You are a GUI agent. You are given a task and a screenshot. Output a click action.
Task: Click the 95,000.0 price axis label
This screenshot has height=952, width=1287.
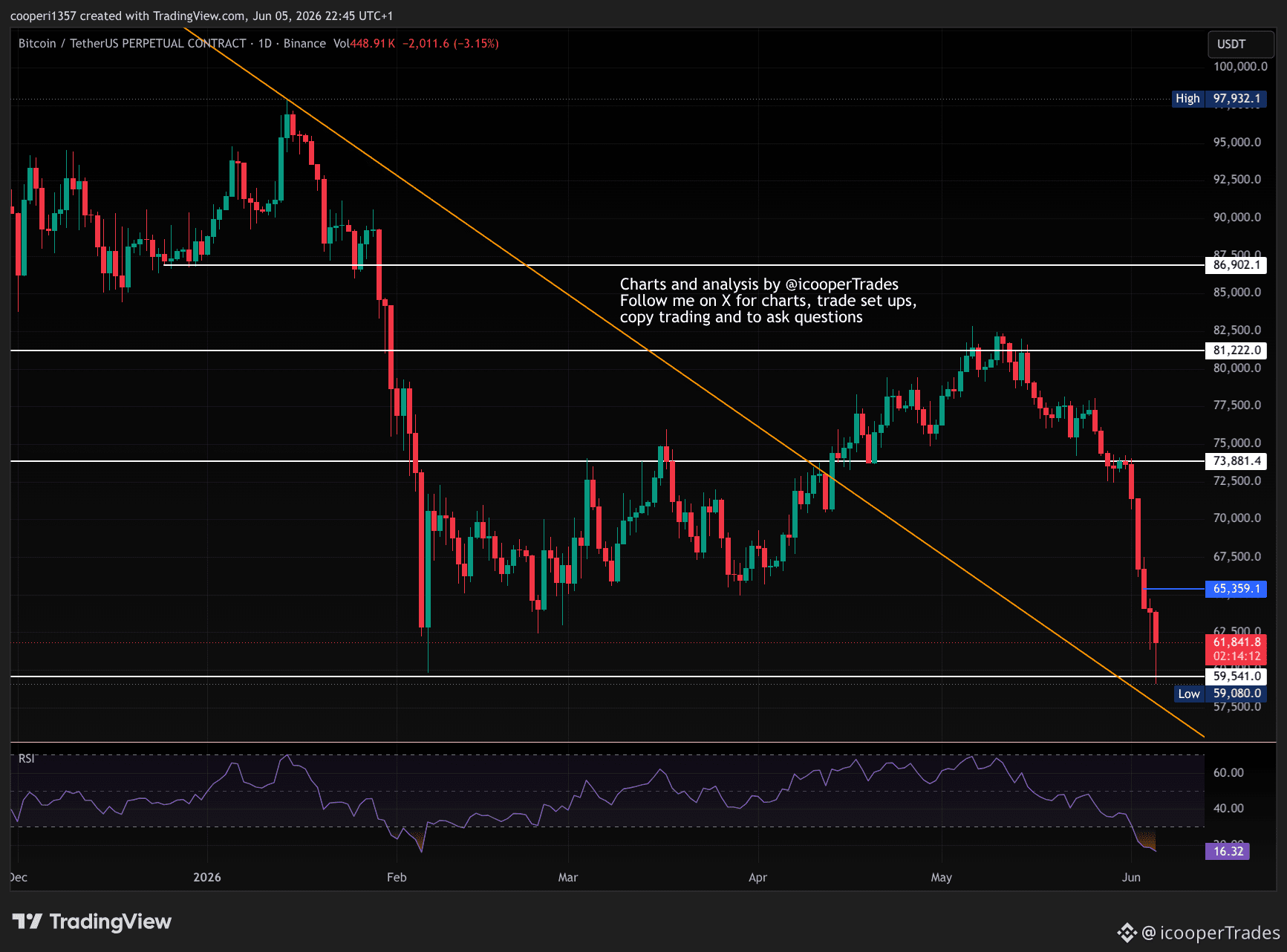click(x=1237, y=143)
